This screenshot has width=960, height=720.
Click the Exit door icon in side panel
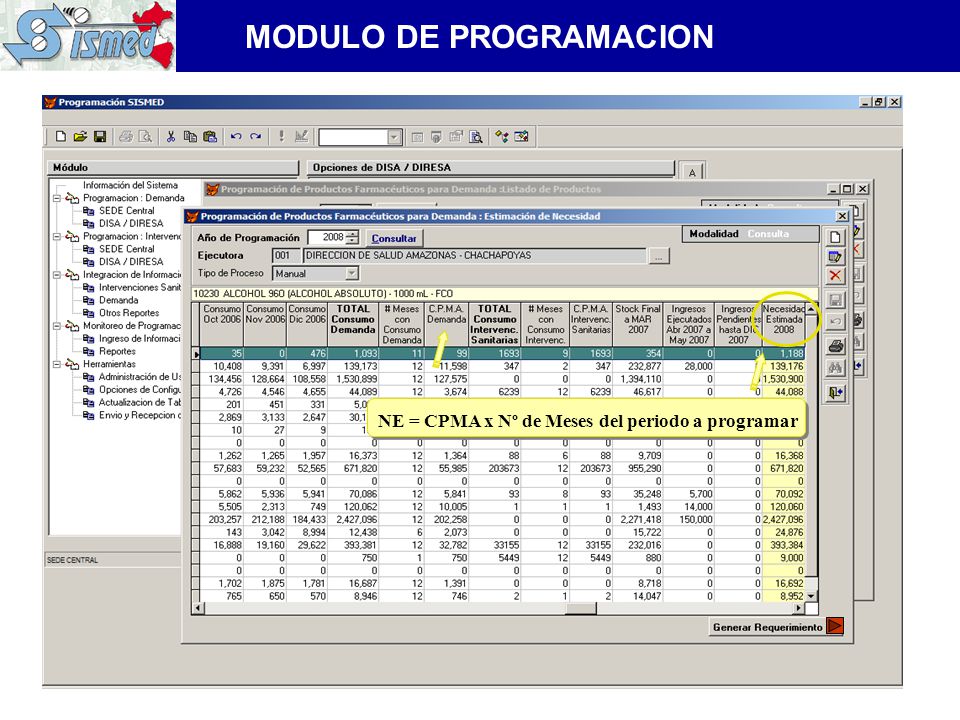click(x=835, y=392)
